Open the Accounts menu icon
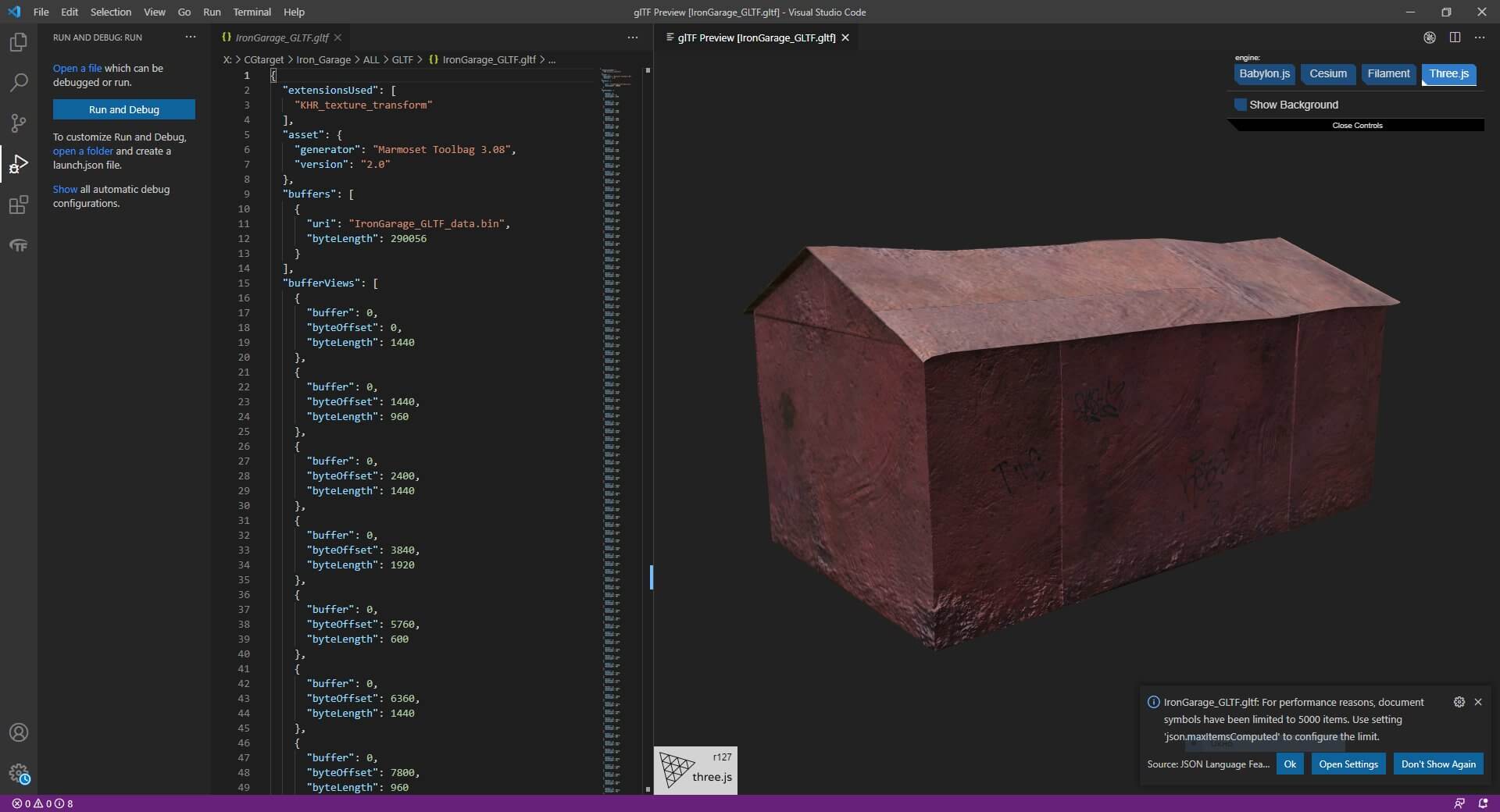The width and height of the screenshot is (1500, 812). coord(18,732)
